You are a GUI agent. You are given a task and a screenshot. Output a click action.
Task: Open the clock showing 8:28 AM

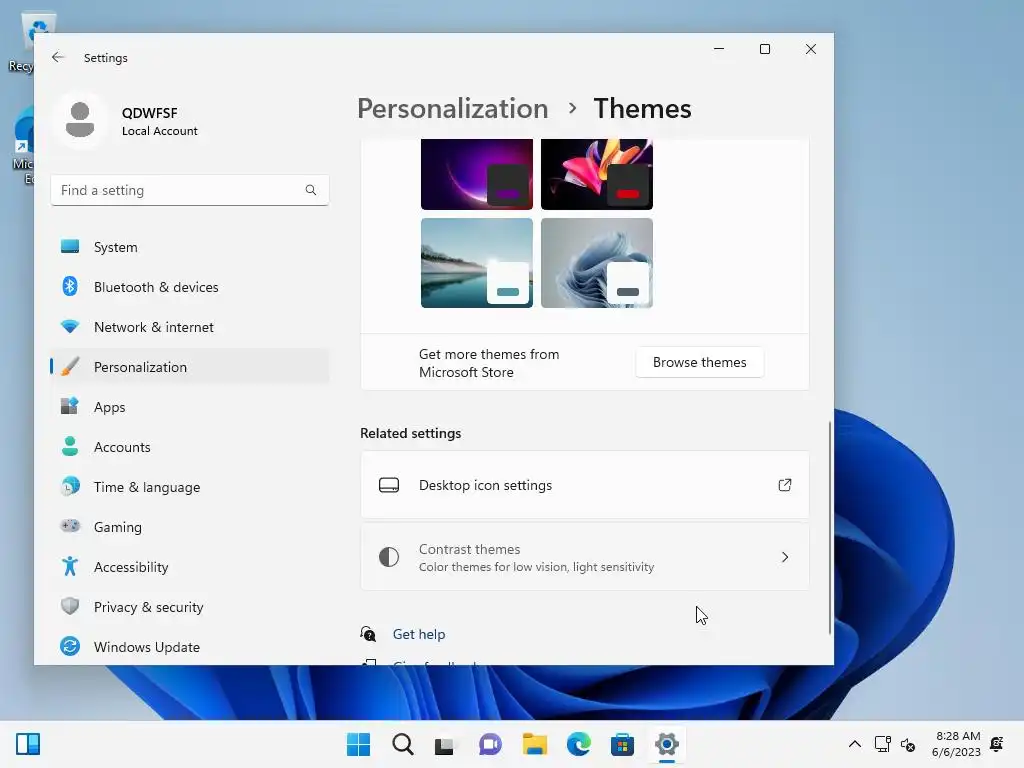[x=957, y=744]
